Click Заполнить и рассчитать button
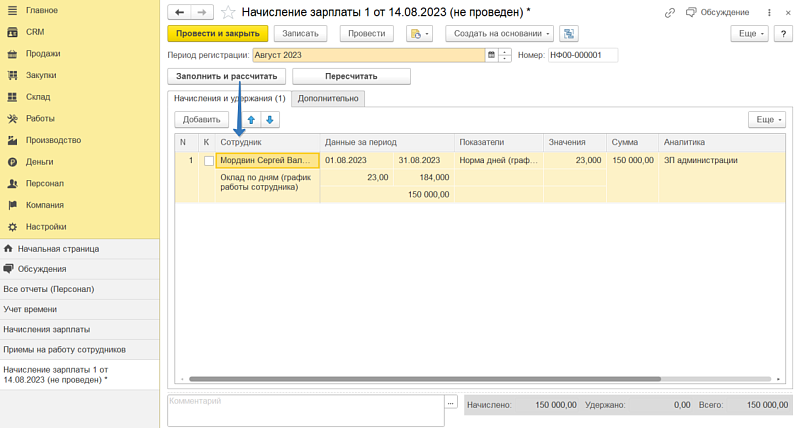 (227, 76)
